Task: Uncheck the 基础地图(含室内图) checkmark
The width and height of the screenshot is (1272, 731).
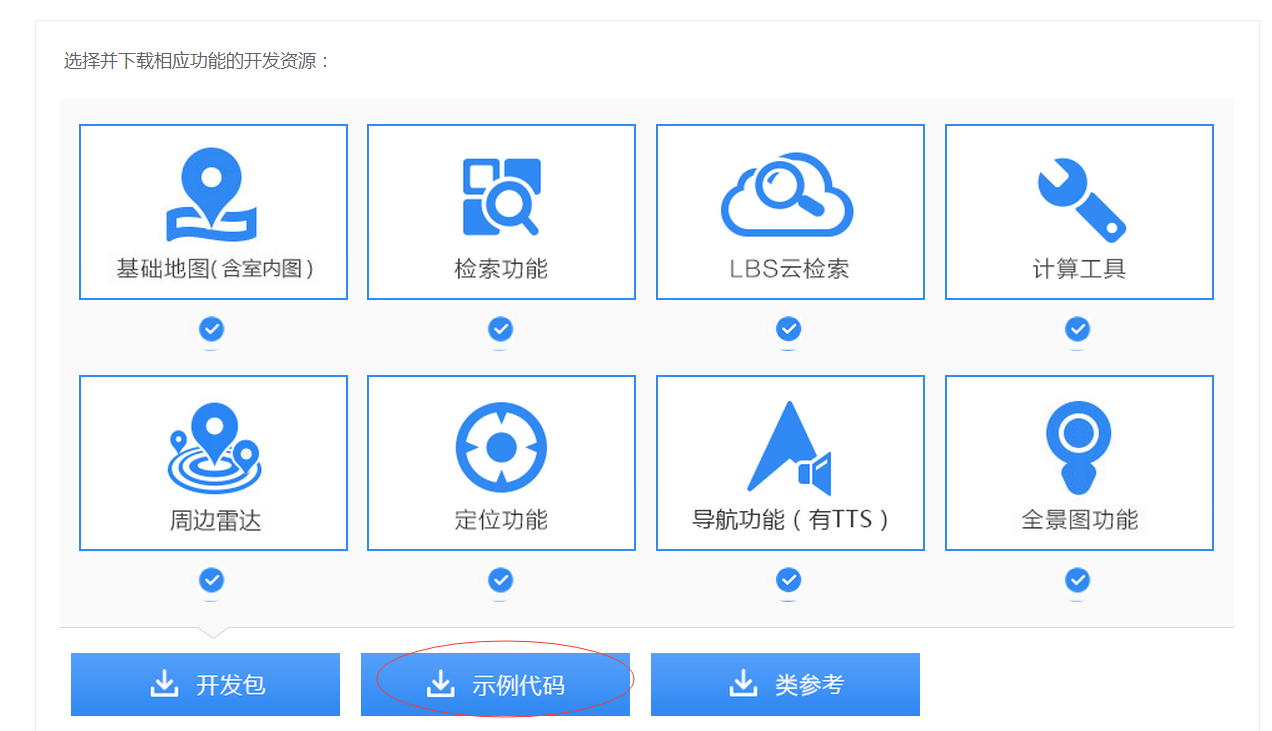Action: pyautogui.click(x=212, y=329)
